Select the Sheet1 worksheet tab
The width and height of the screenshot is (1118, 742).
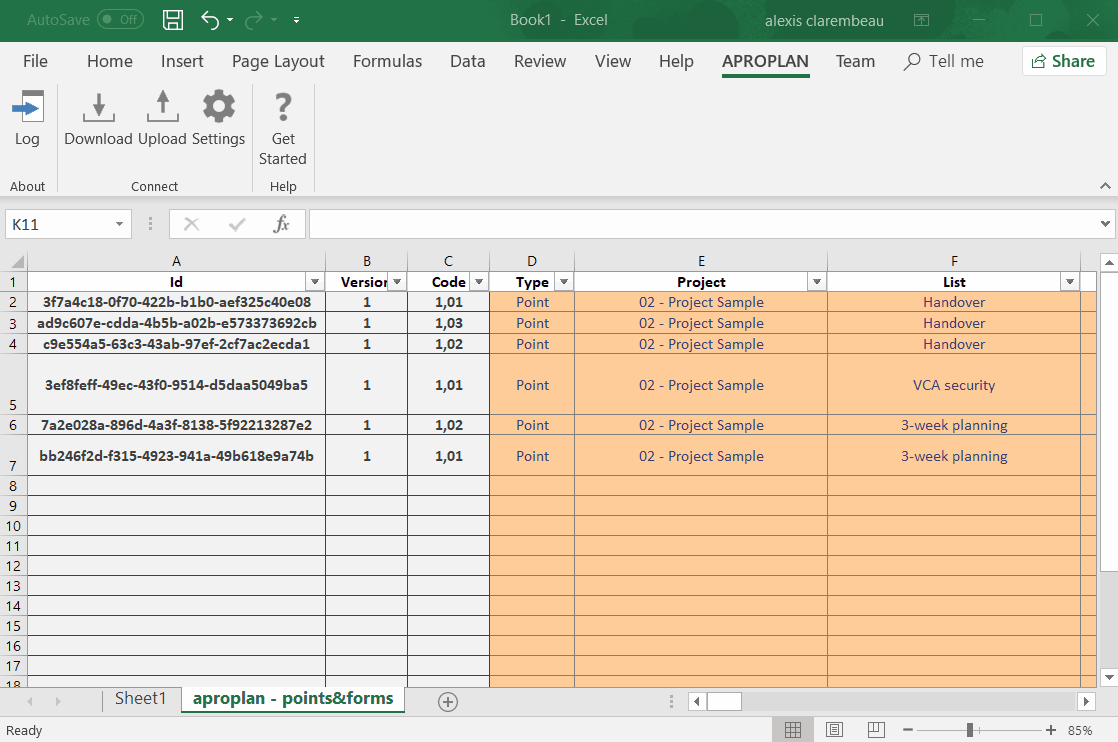click(140, 699)
